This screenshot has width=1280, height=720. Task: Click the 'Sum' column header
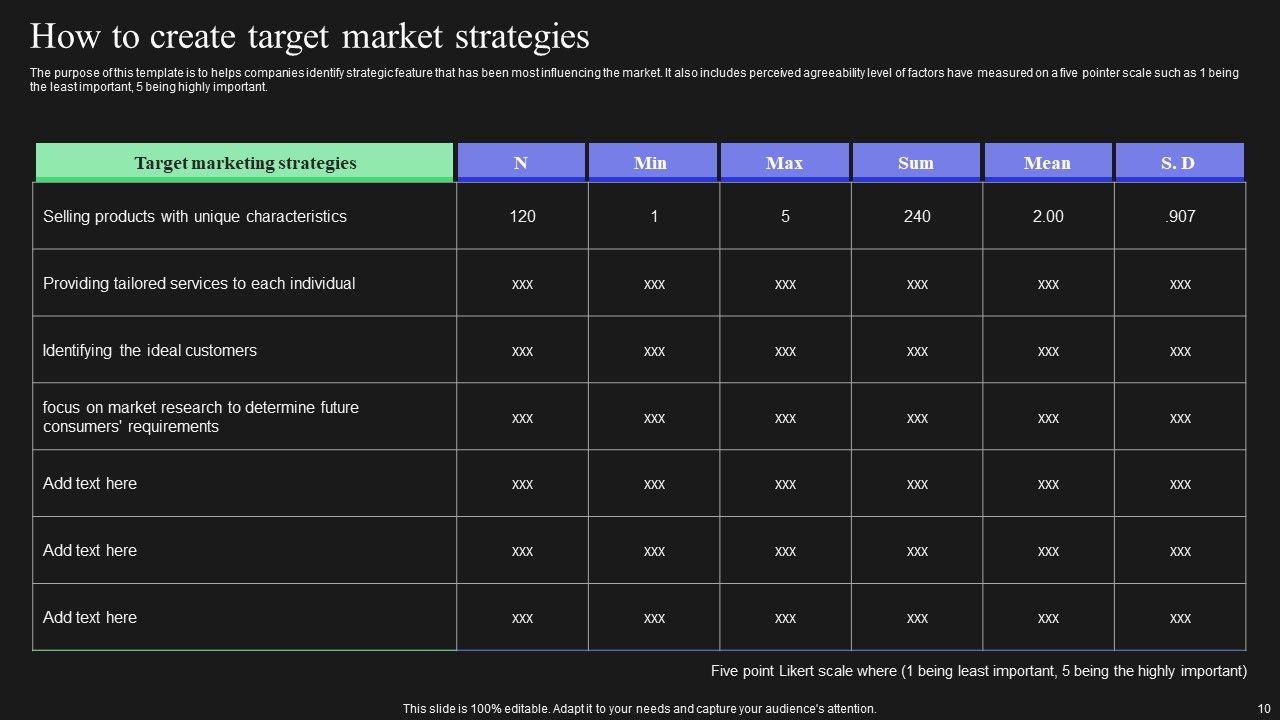[x=916, y=163]
